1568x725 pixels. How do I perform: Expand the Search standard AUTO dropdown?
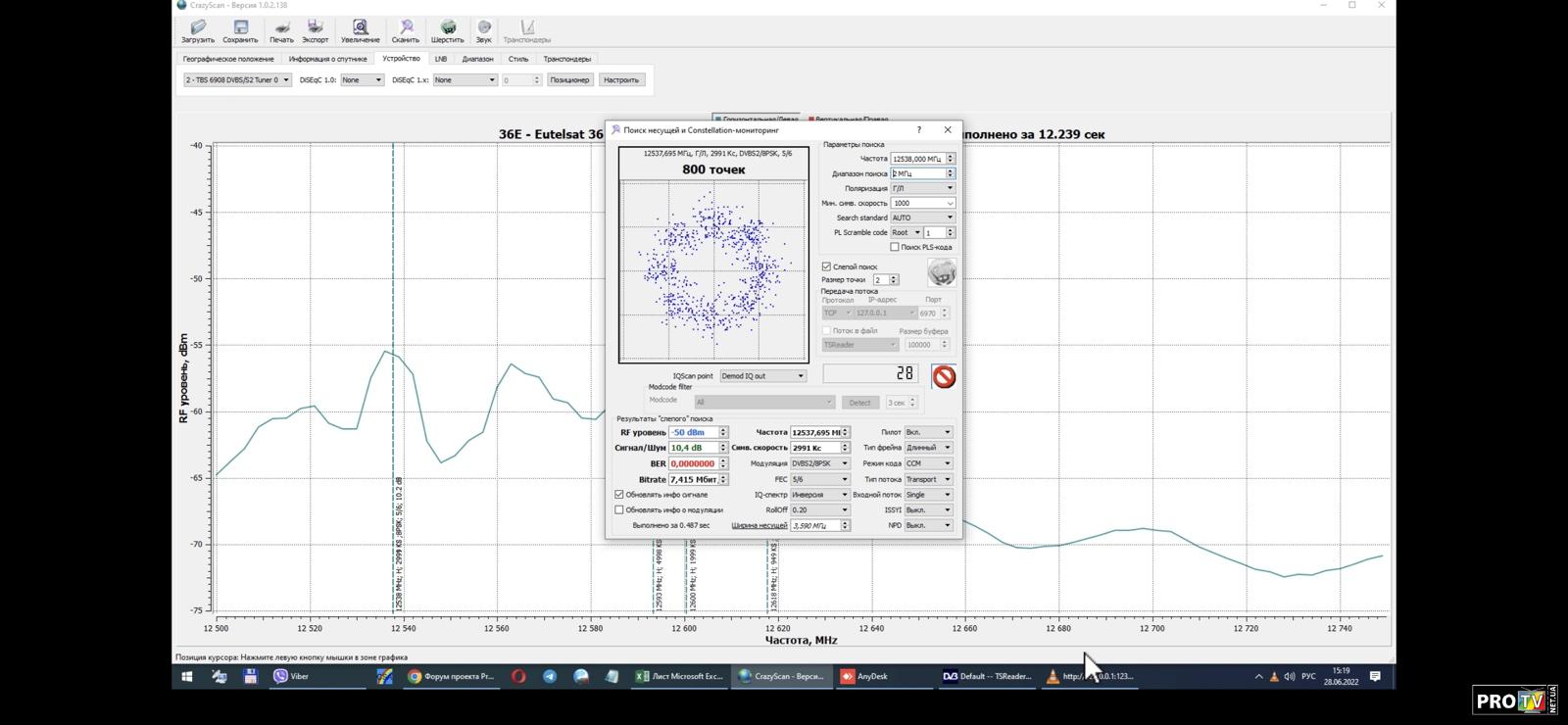pyautogui.click(x=921, y=217)
